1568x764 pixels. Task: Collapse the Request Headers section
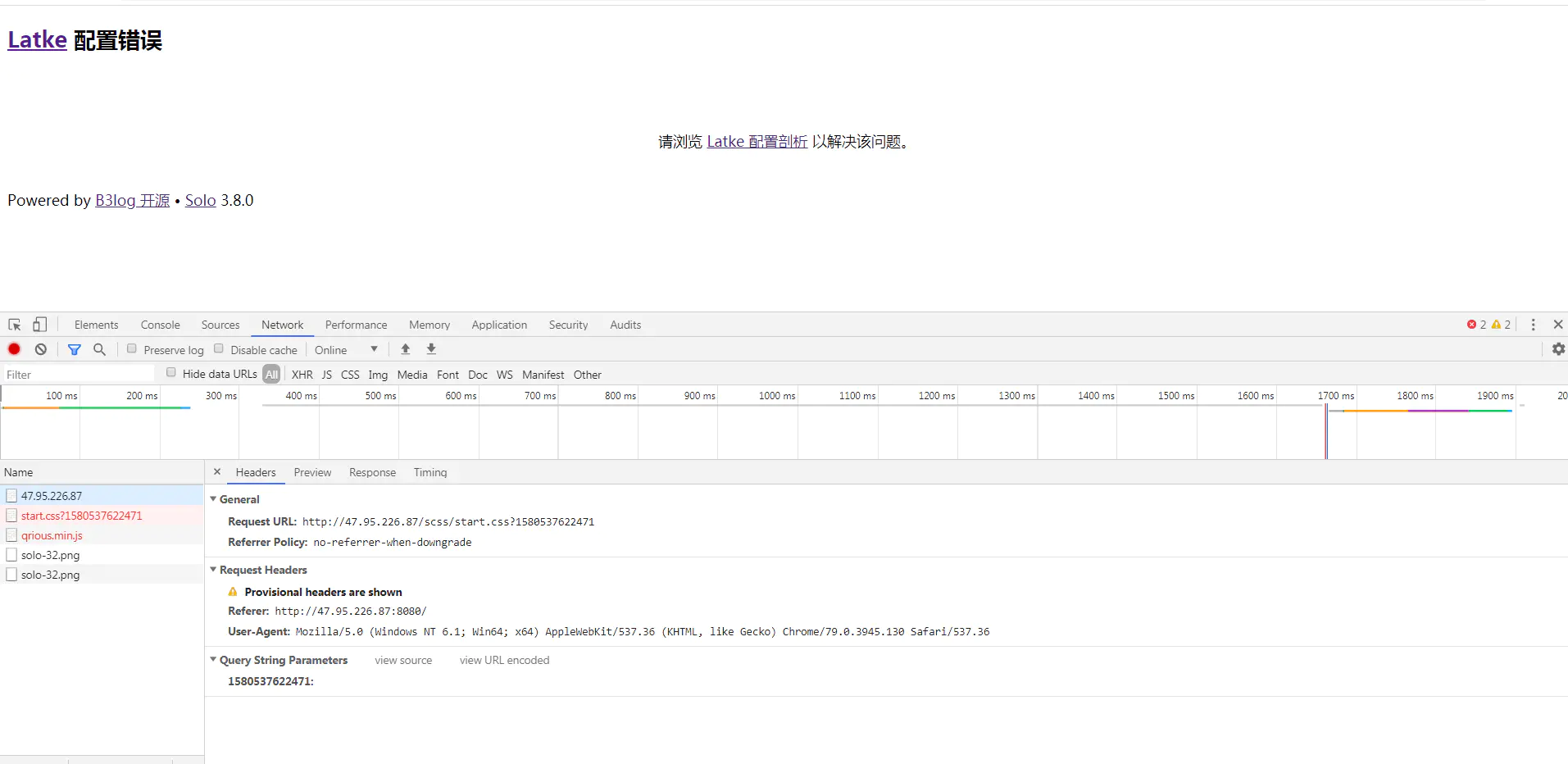[213, 570]
